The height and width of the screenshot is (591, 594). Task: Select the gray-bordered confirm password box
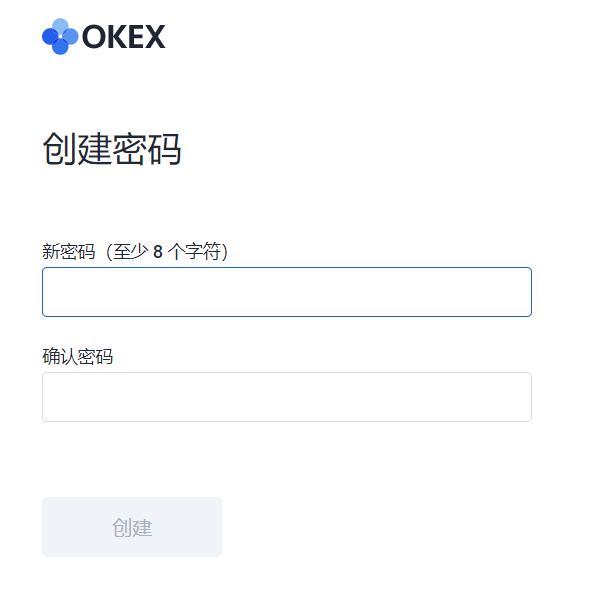(287, 397)
